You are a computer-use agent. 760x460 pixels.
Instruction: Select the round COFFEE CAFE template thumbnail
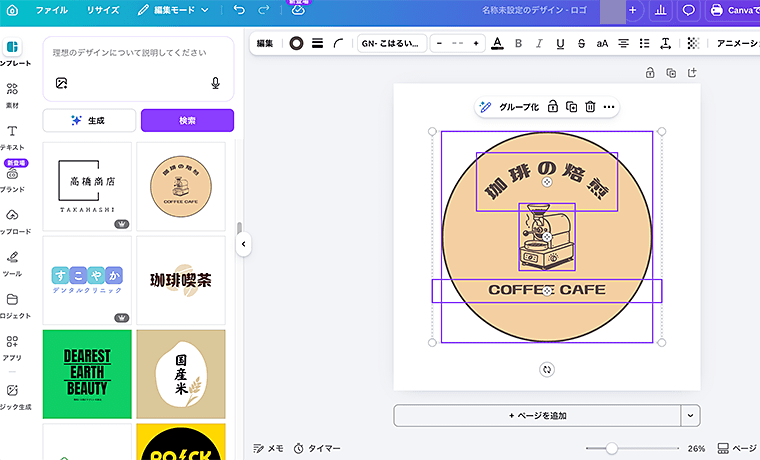coord(181,187)
